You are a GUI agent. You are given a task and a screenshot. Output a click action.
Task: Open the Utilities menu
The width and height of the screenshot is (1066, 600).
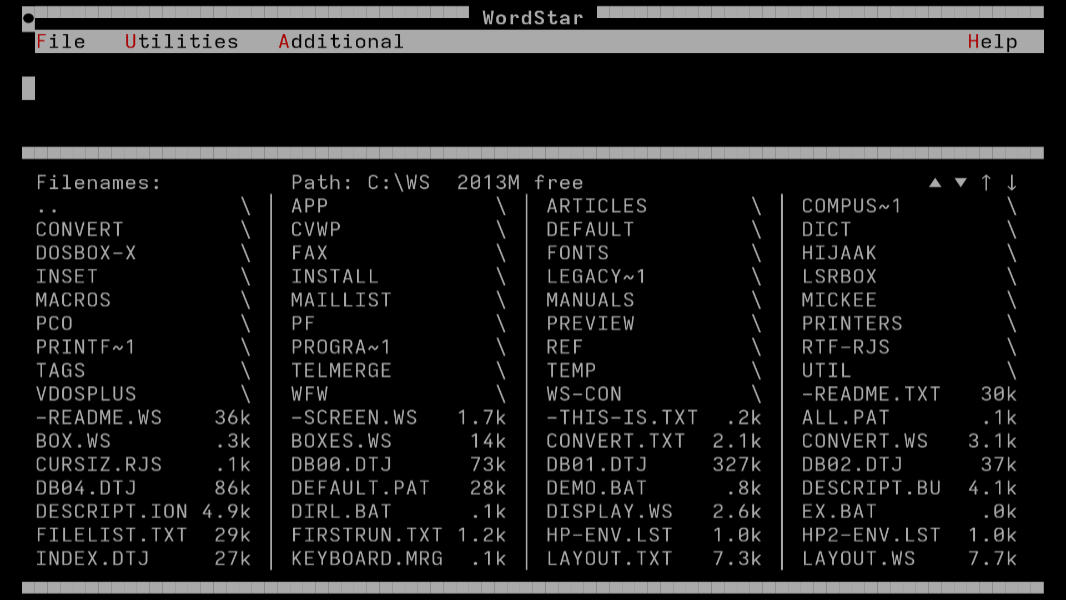click(x=181, y=41)
